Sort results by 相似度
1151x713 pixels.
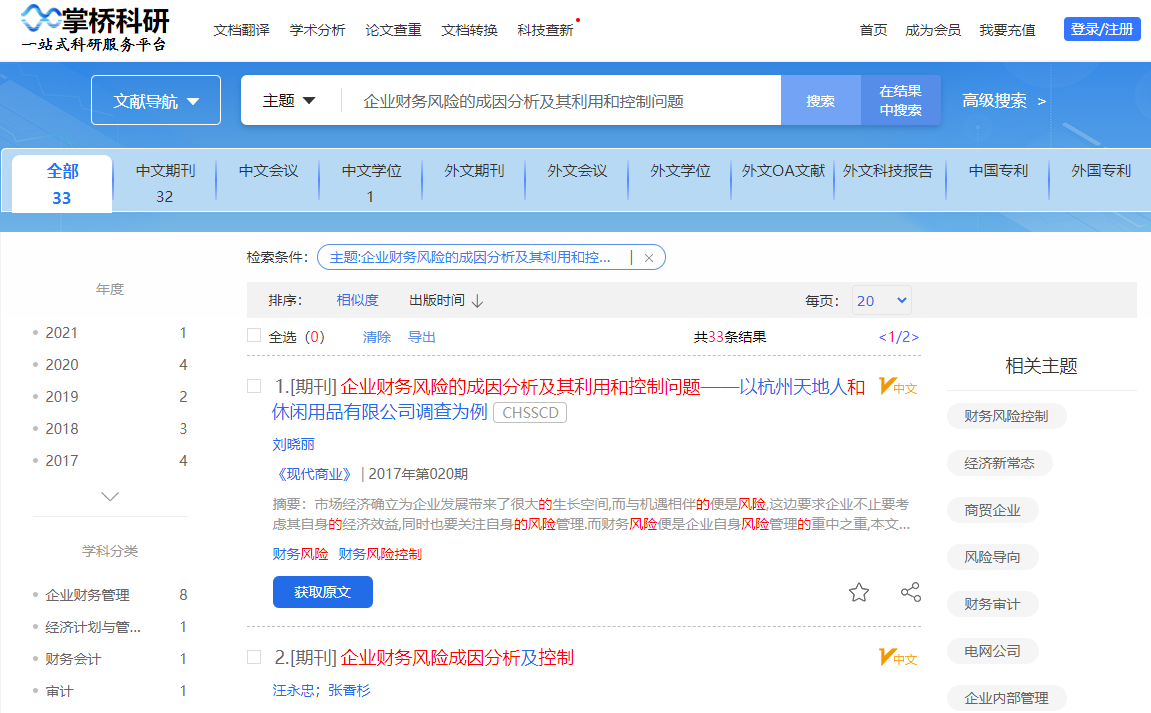[357, 300]
